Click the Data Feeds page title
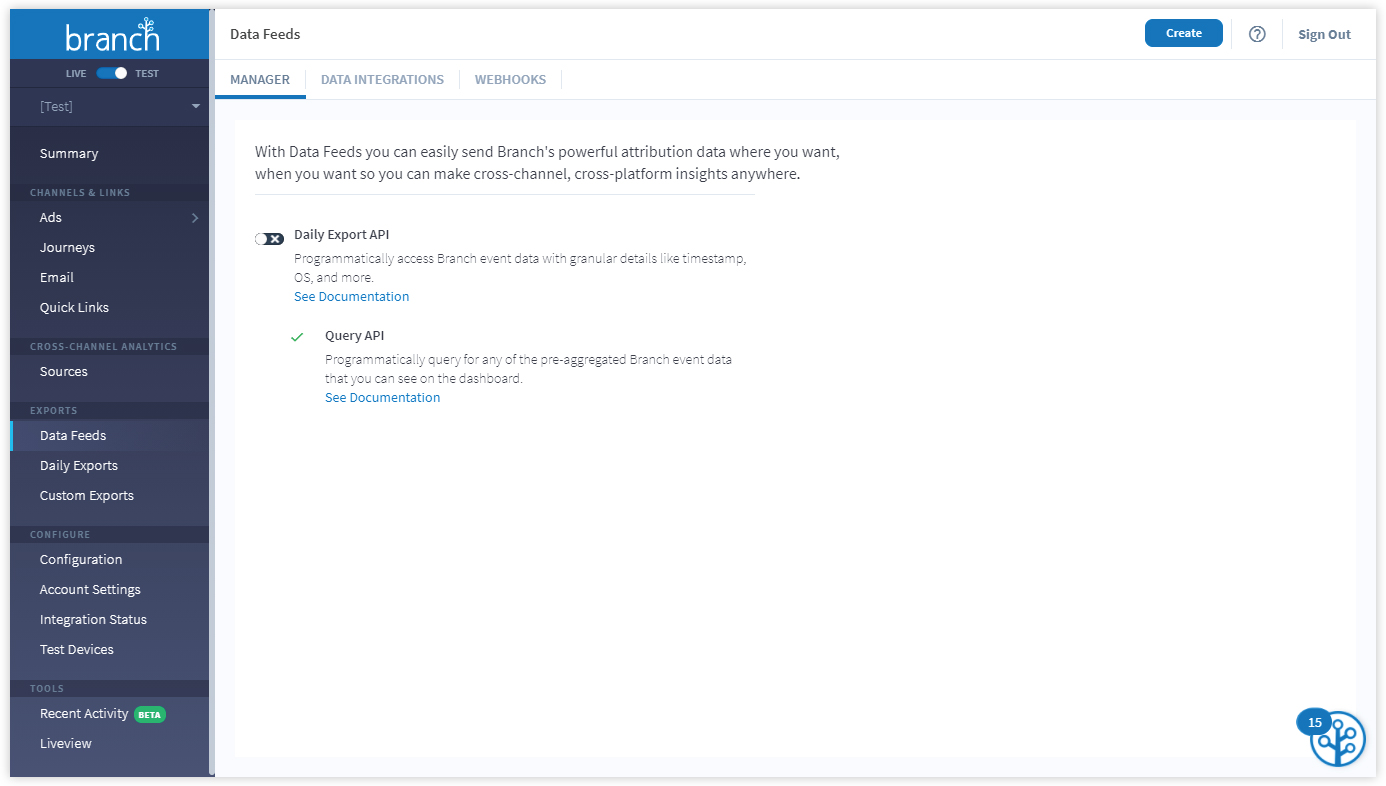 tap(265, 34)
